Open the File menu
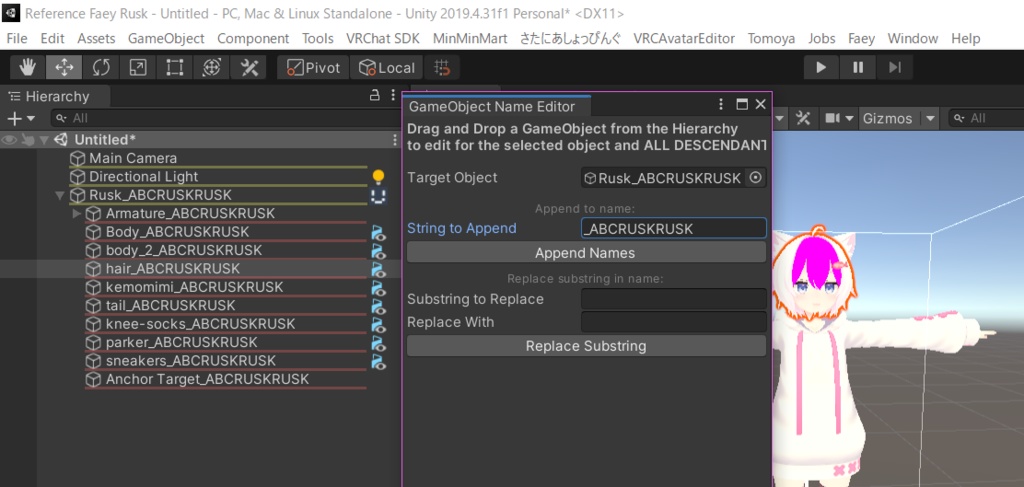 (x=17, y=39)
